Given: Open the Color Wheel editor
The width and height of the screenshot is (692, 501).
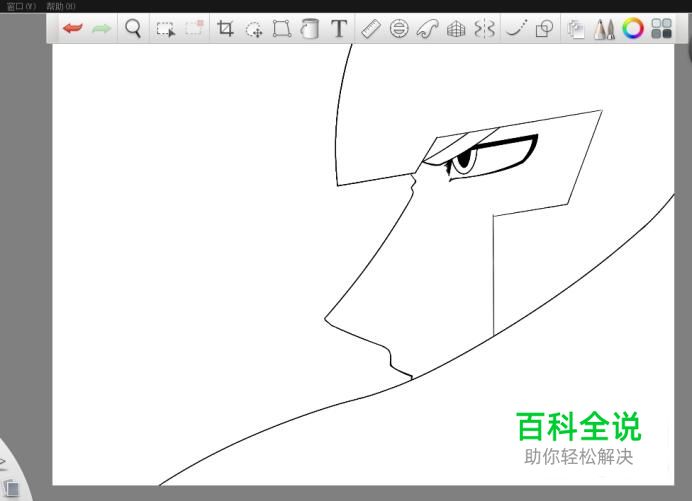Looking at the screenshot, I should (x=633, y=29).
